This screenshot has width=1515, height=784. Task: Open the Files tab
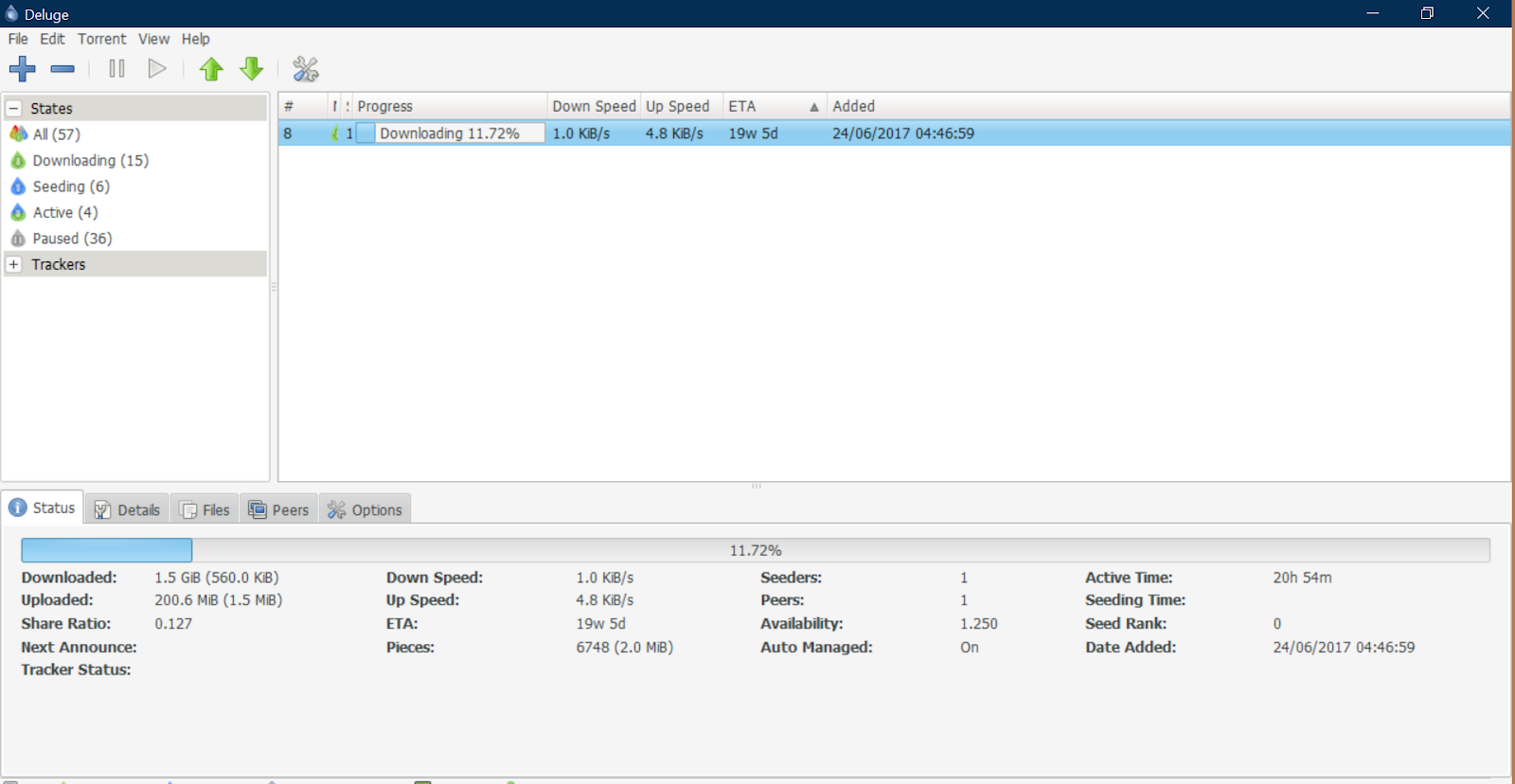pos(205,509)
